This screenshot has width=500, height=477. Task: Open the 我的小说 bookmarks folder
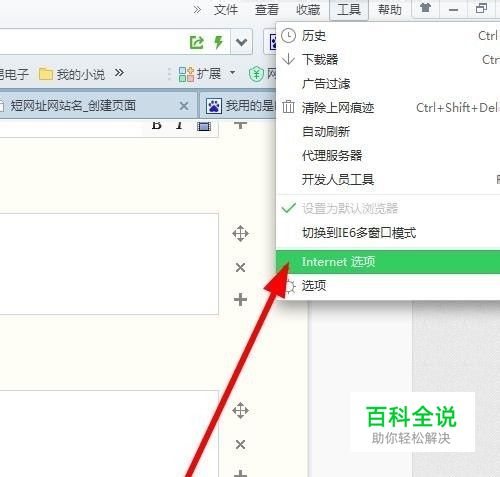tap(72, 74)
